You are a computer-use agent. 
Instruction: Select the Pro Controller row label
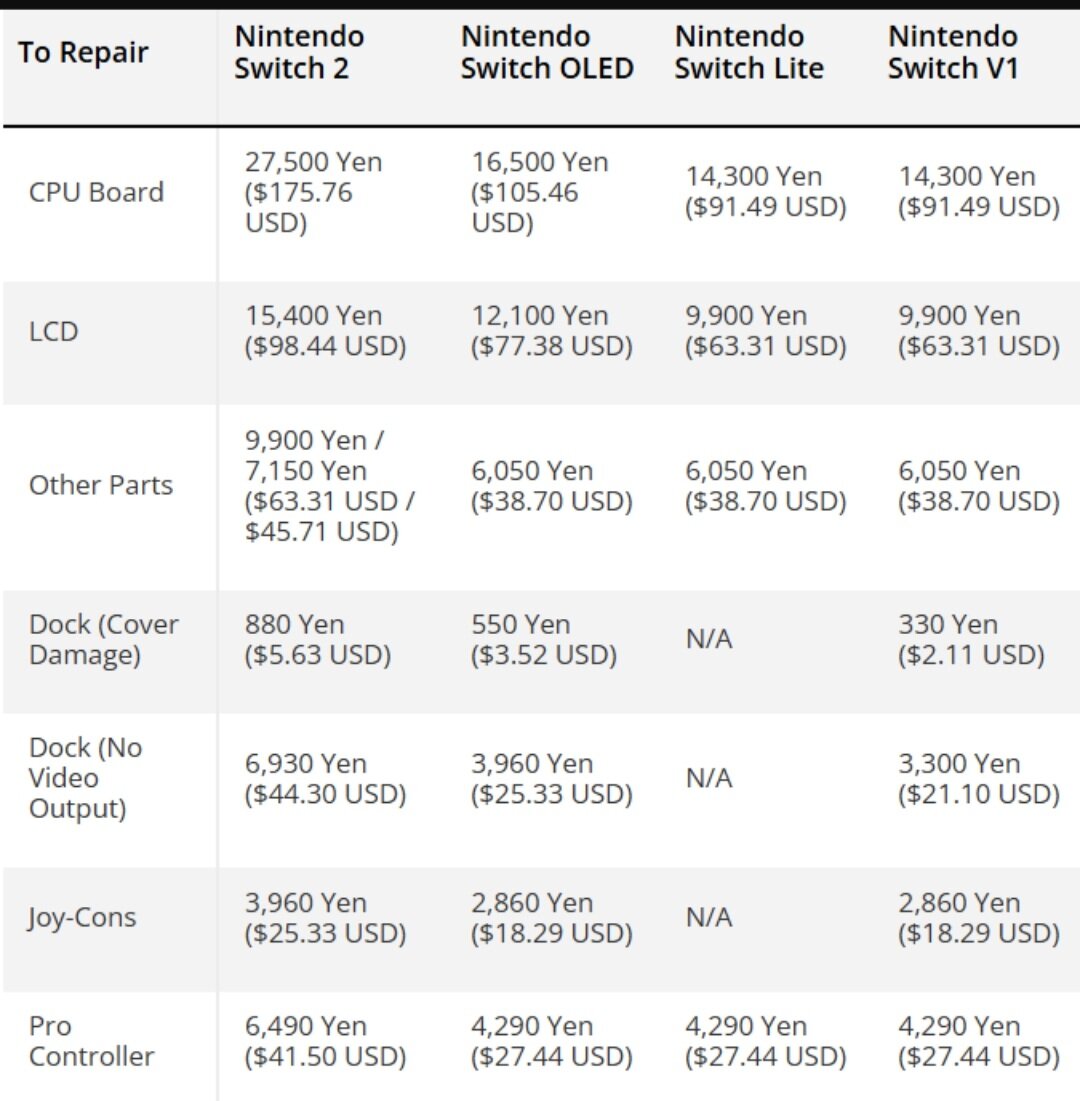click(x=91, y=1041)
